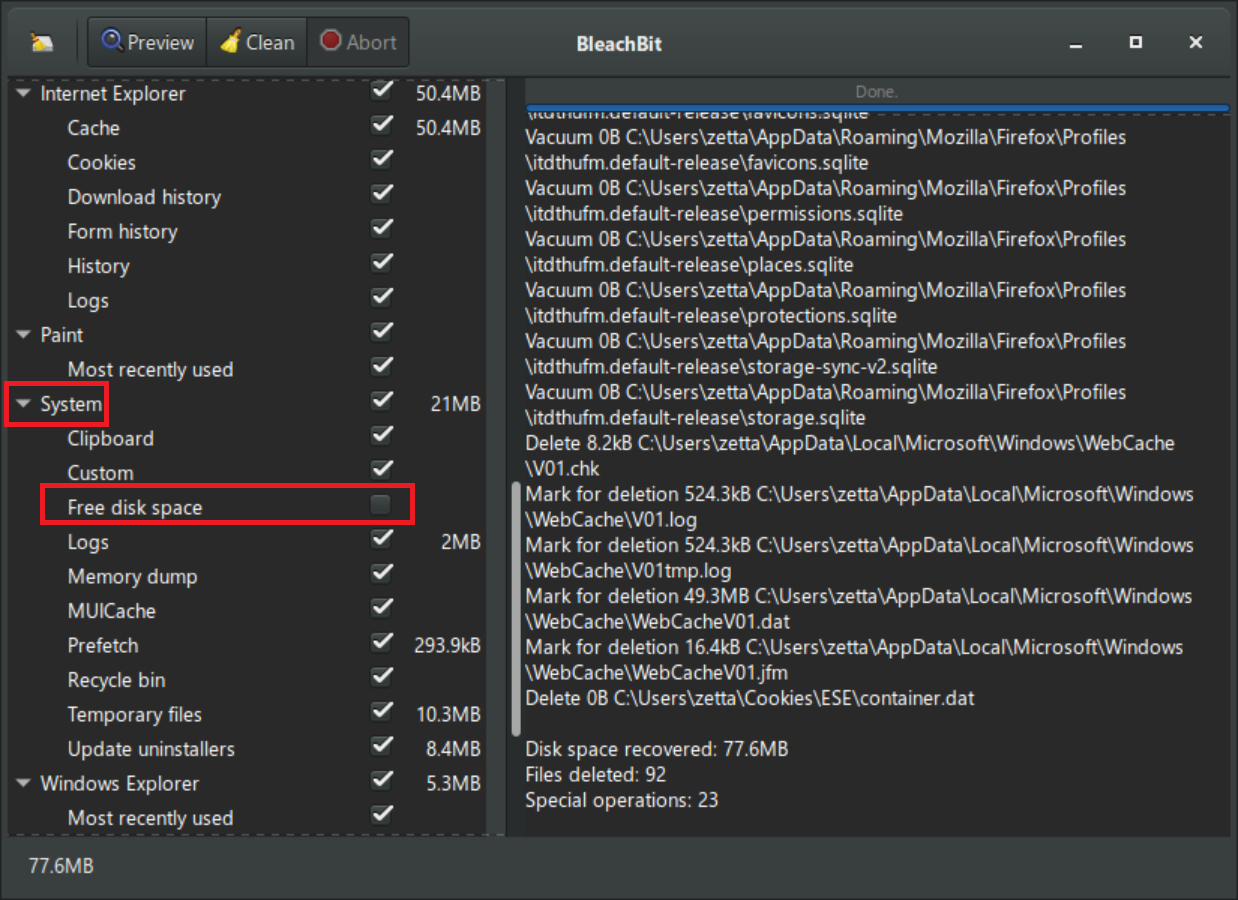Click the 50.4MB size of Internet Explorer row
Viewport: 1238px width, 900px height.
(448, 94)
